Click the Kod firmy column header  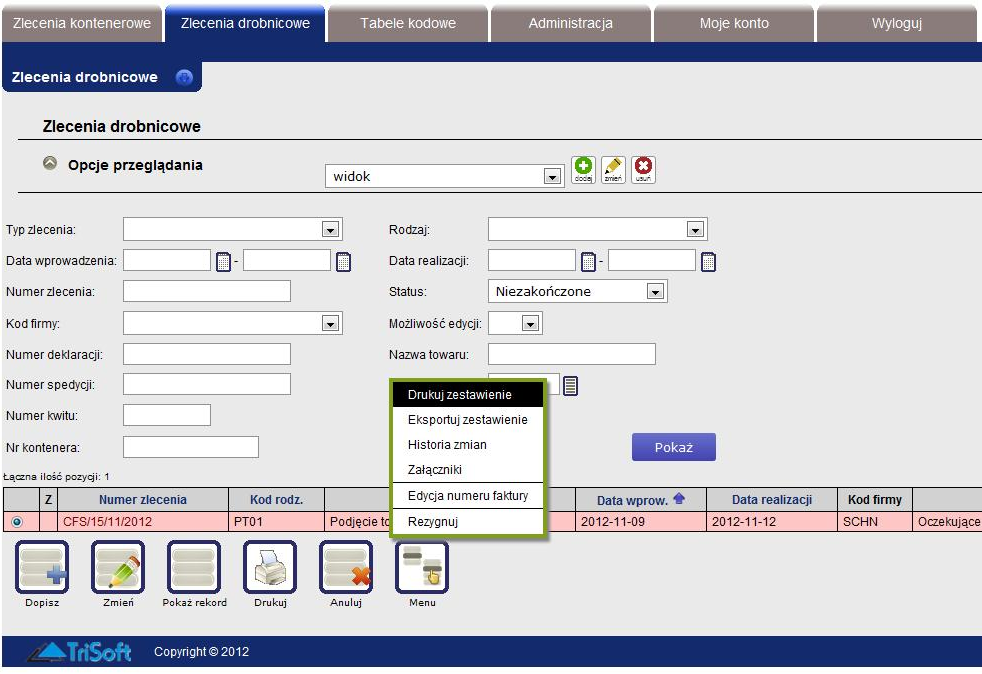875,500
